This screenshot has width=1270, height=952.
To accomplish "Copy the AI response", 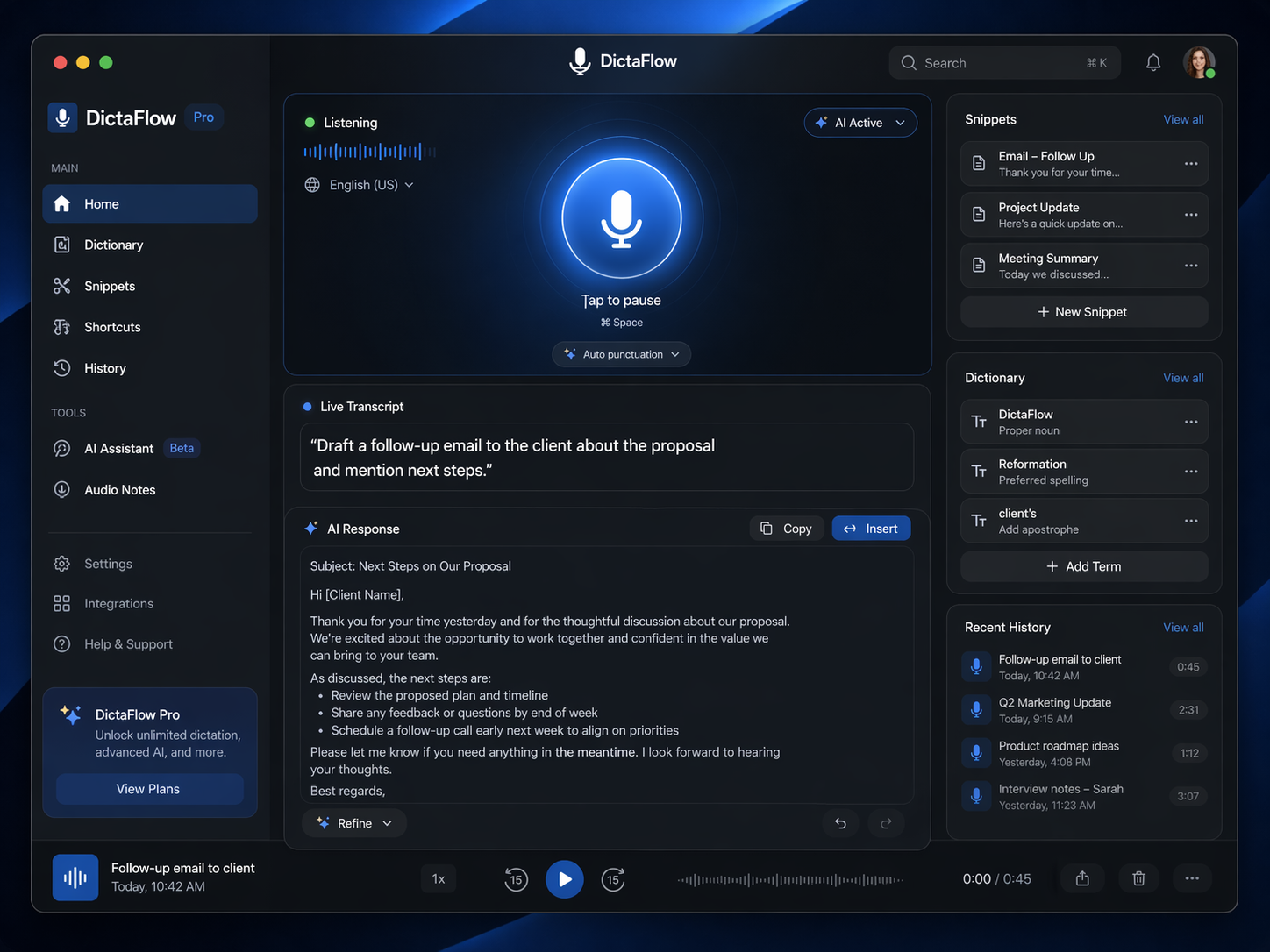I will pyautogui.click(x=787, y=529).
